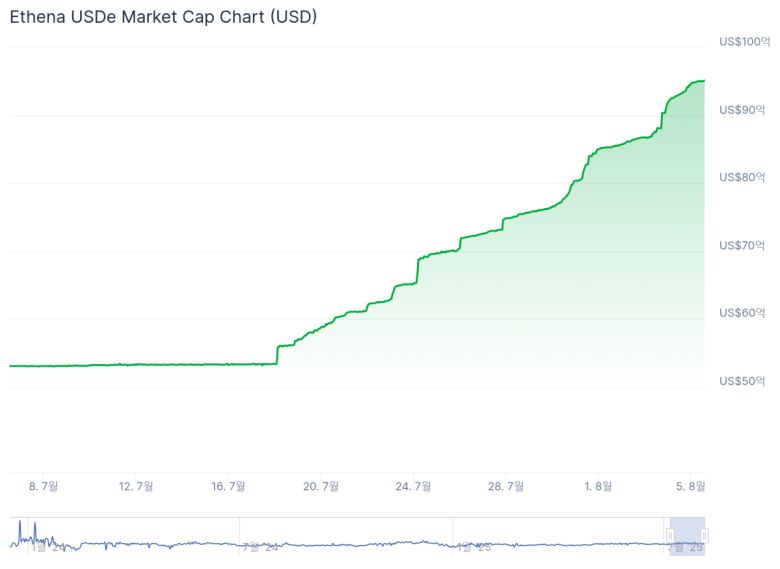
Task: Click the 16. 7월 date label
Action: coord(228,486)
